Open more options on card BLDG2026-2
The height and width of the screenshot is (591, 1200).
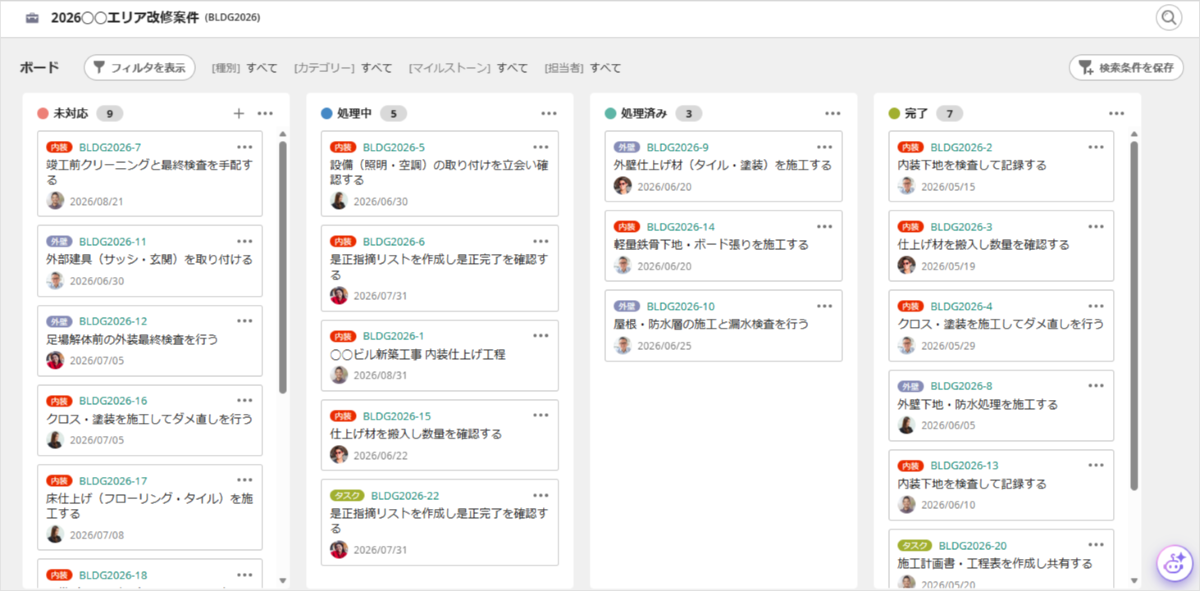(1097, 147)
